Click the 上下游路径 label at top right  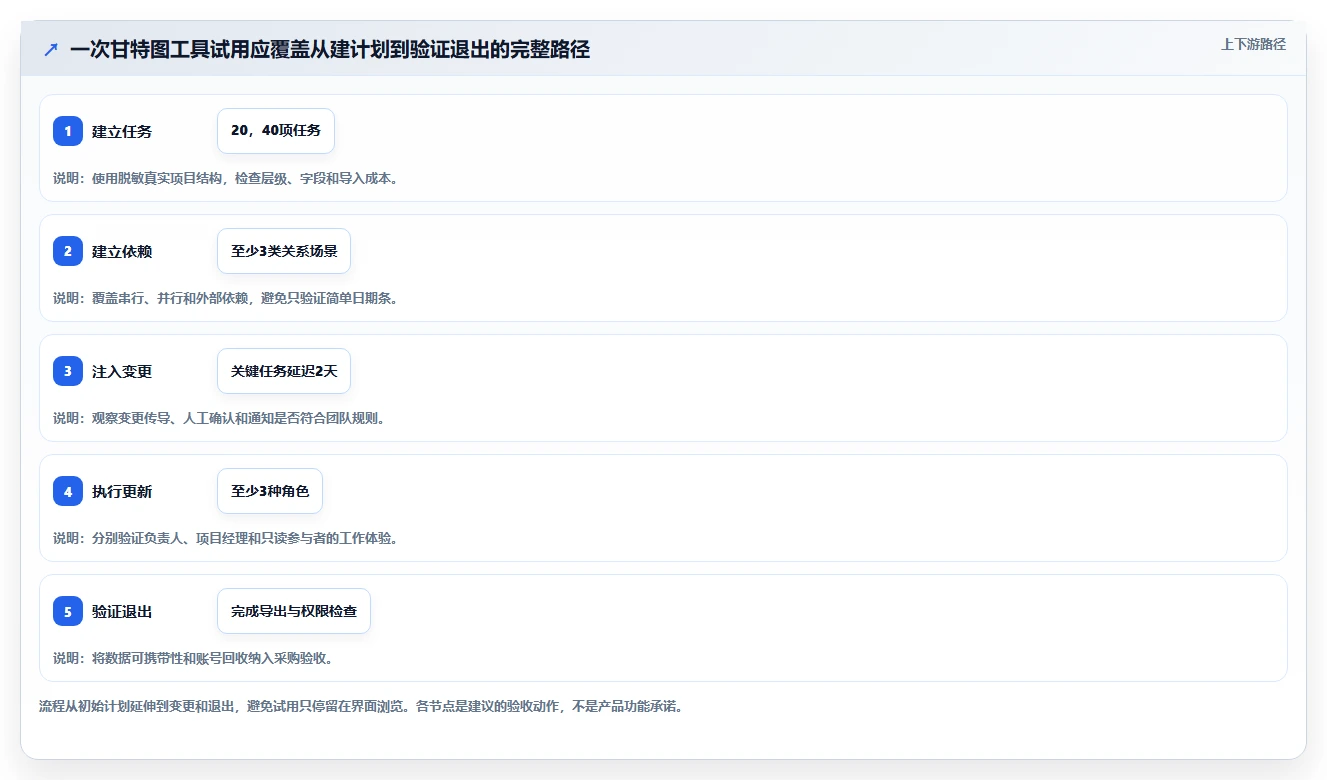point(1253,44)
